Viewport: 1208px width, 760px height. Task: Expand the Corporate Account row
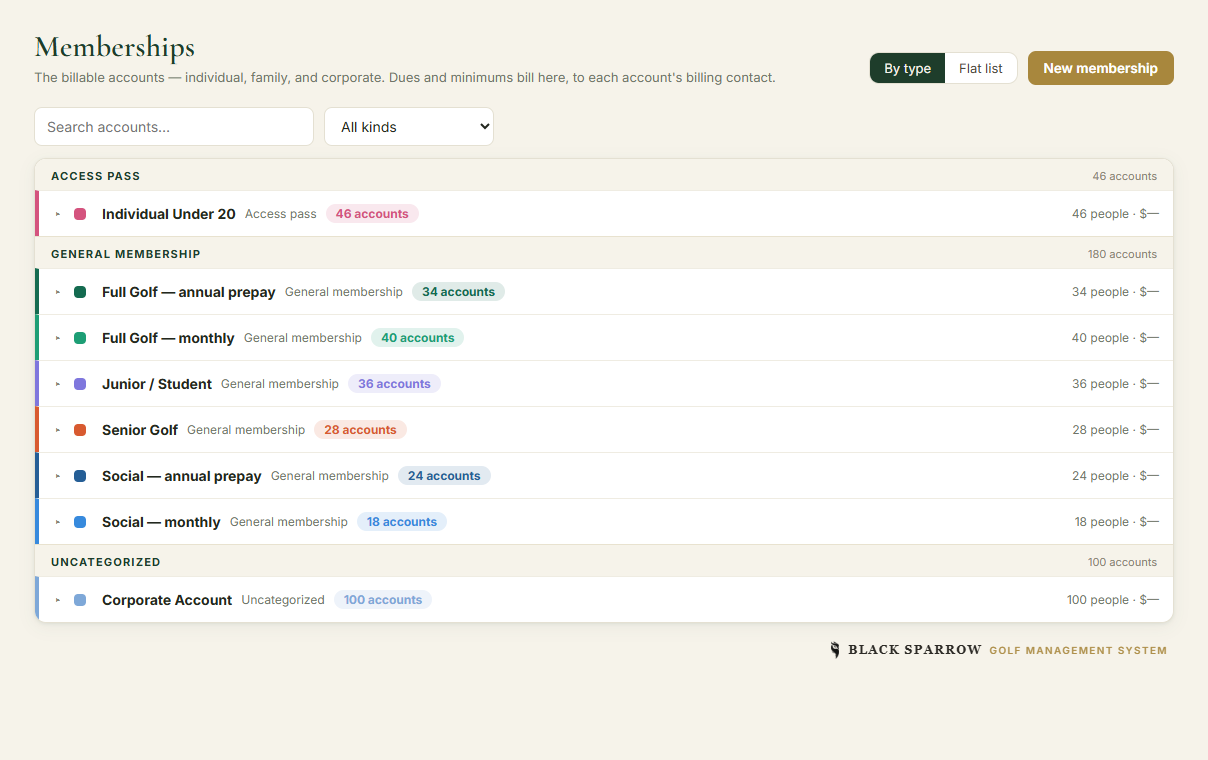(x=58, y=600)
